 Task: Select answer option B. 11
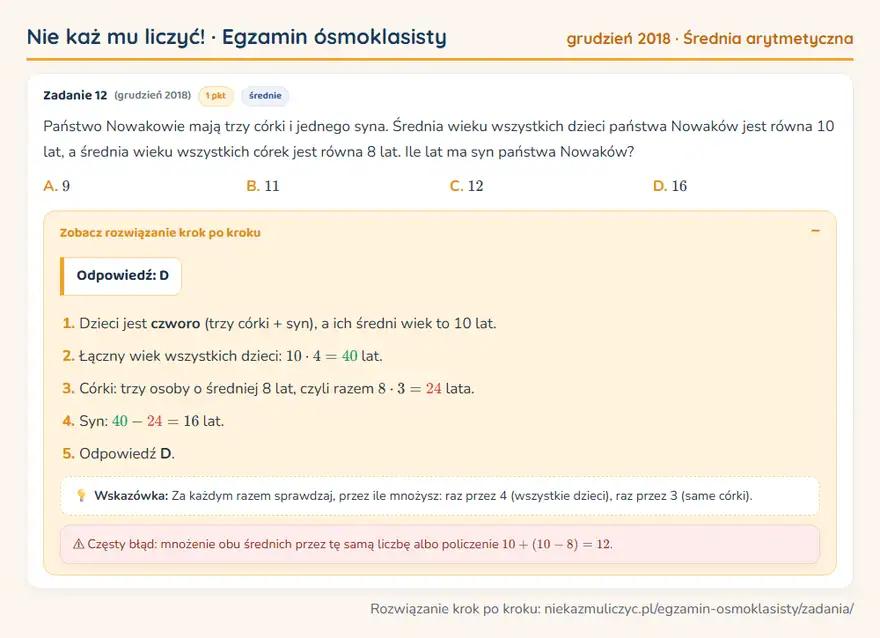263,186
